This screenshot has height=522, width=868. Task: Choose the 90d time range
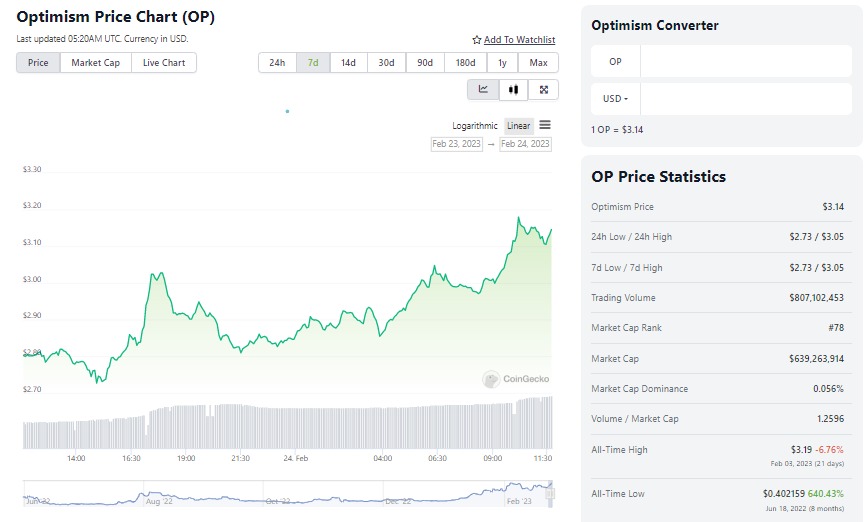coord(425,63)
